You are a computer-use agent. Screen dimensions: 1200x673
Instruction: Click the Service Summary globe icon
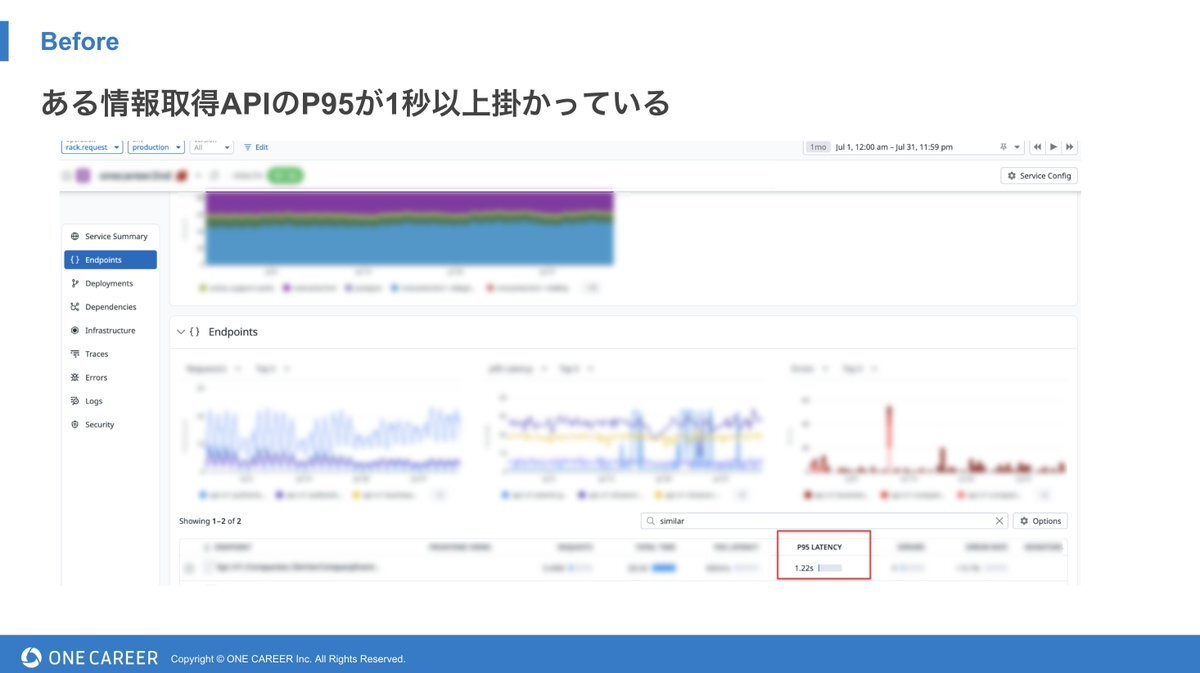tap(75, 236)
